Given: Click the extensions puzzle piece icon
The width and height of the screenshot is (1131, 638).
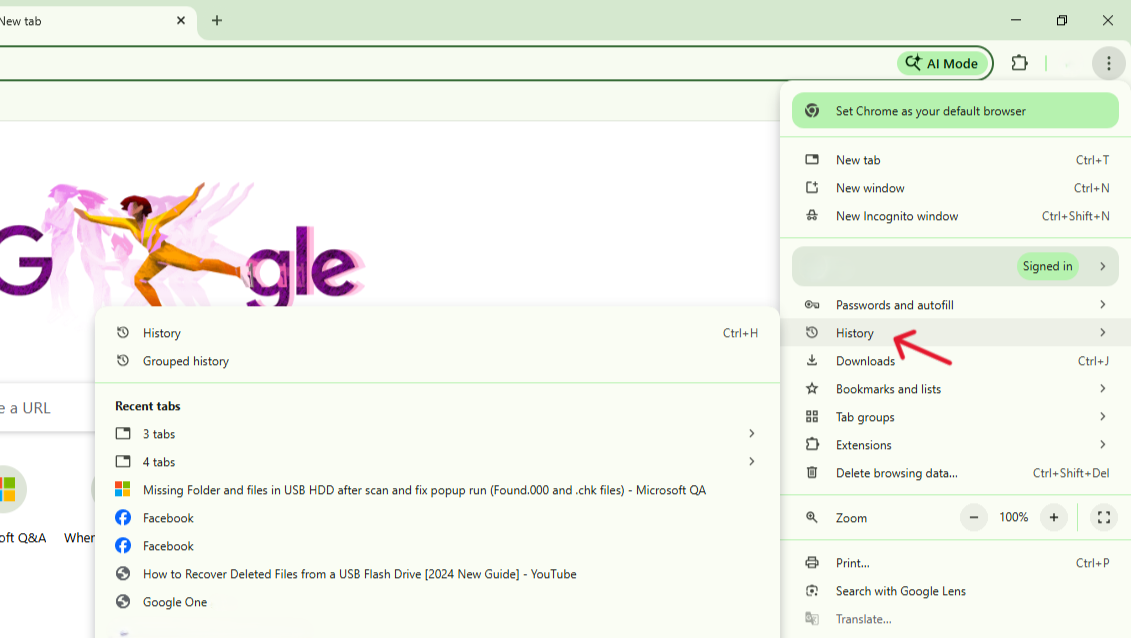Looking at the screenshot, I should 1019,62.
